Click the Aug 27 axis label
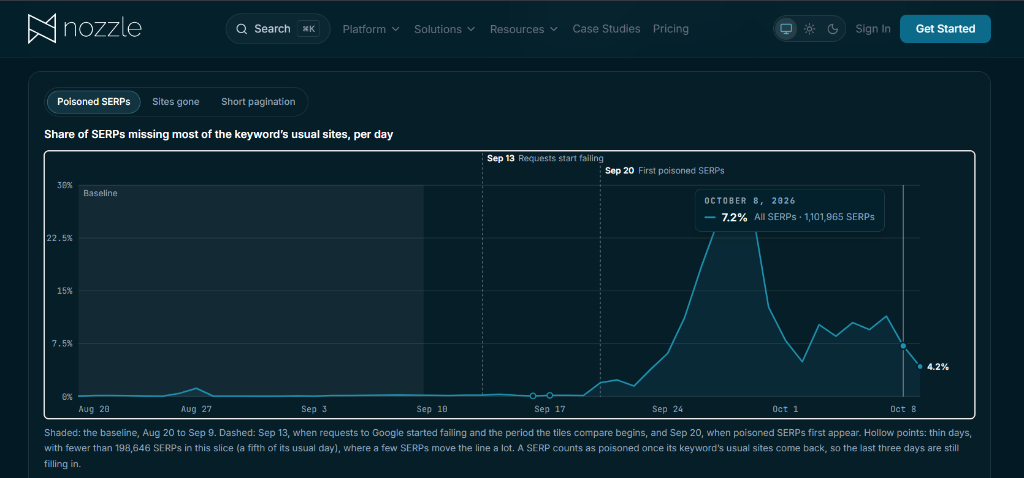Screen dimensions: 1024x478 point(197,409)
